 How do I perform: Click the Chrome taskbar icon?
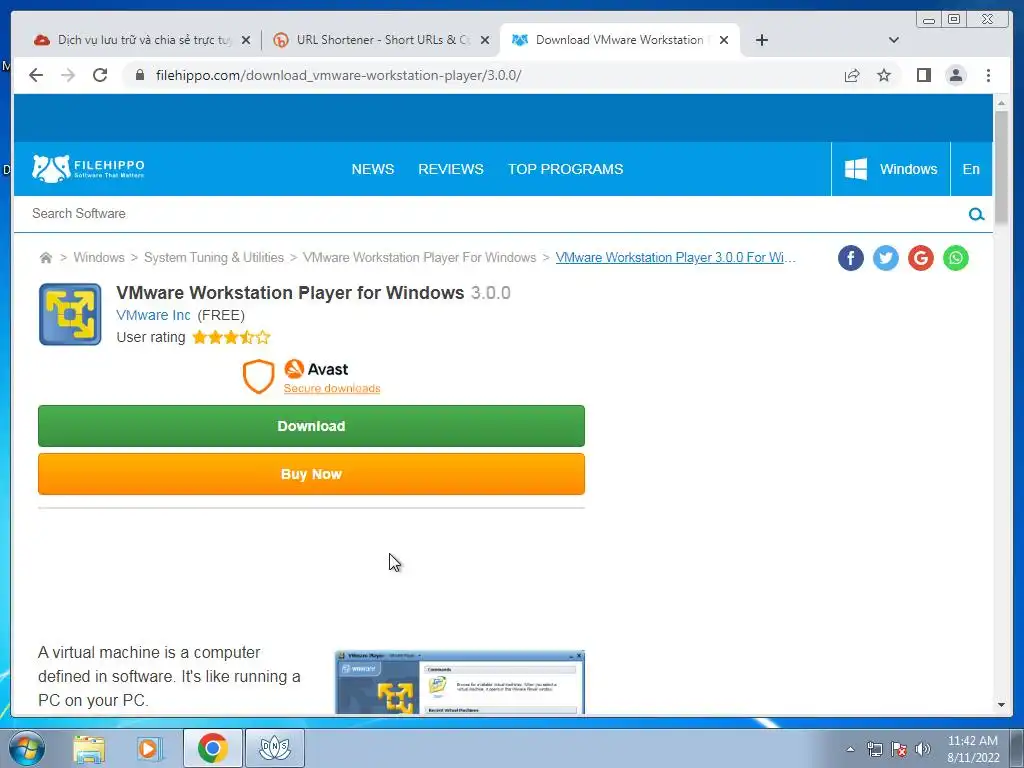click(x=212, y=748)
